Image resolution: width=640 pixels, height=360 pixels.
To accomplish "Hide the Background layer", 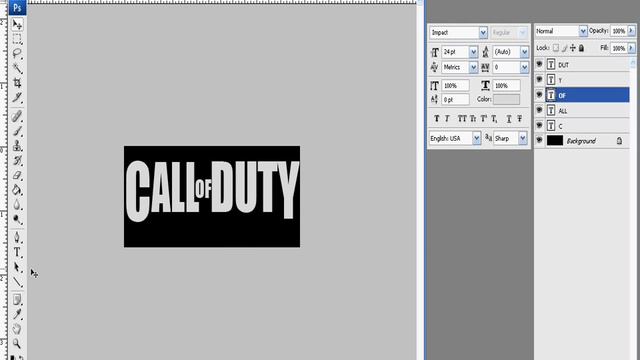I will coord(539,140).
